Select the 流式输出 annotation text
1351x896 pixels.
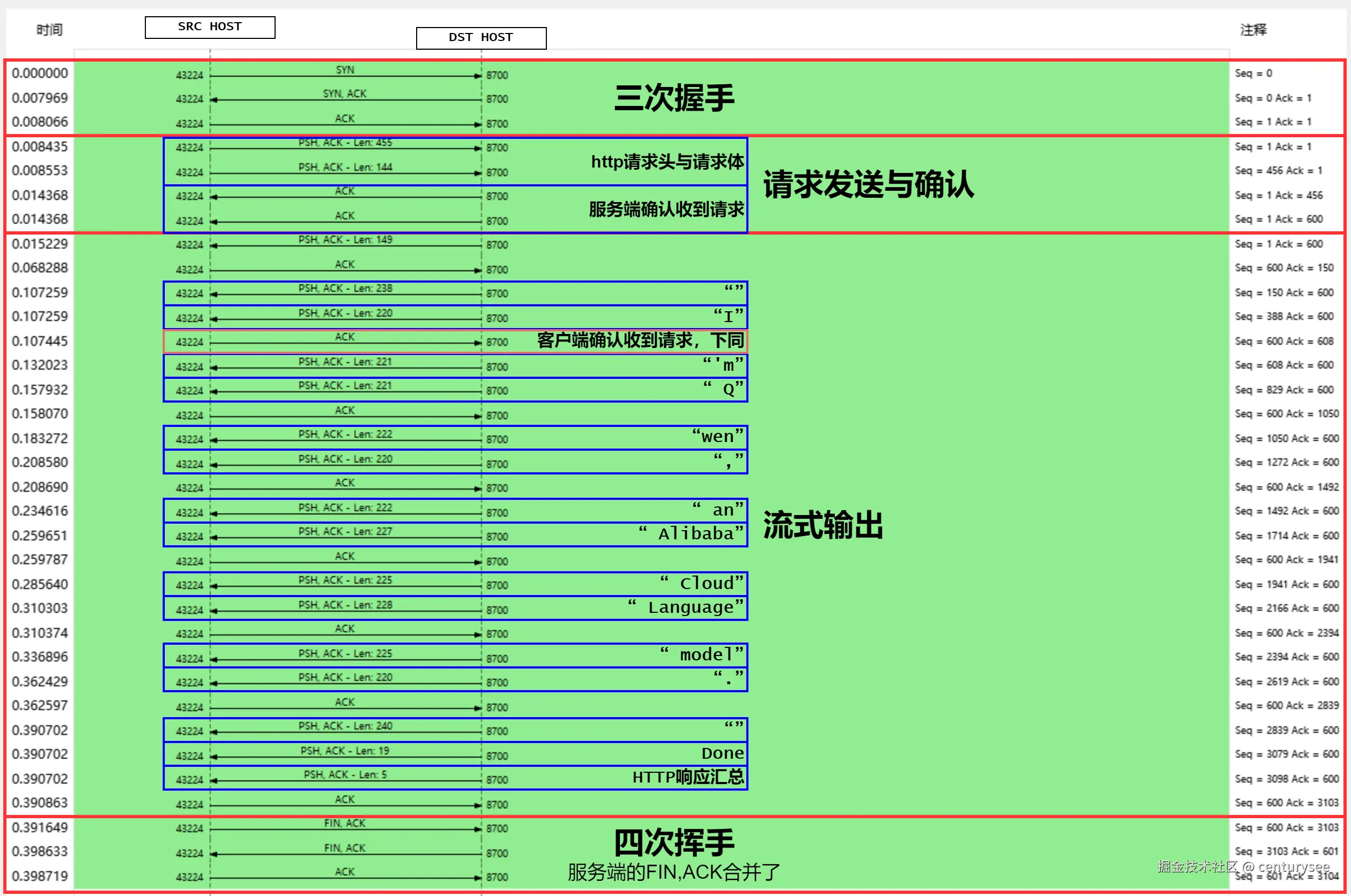[x=823, y=528]
